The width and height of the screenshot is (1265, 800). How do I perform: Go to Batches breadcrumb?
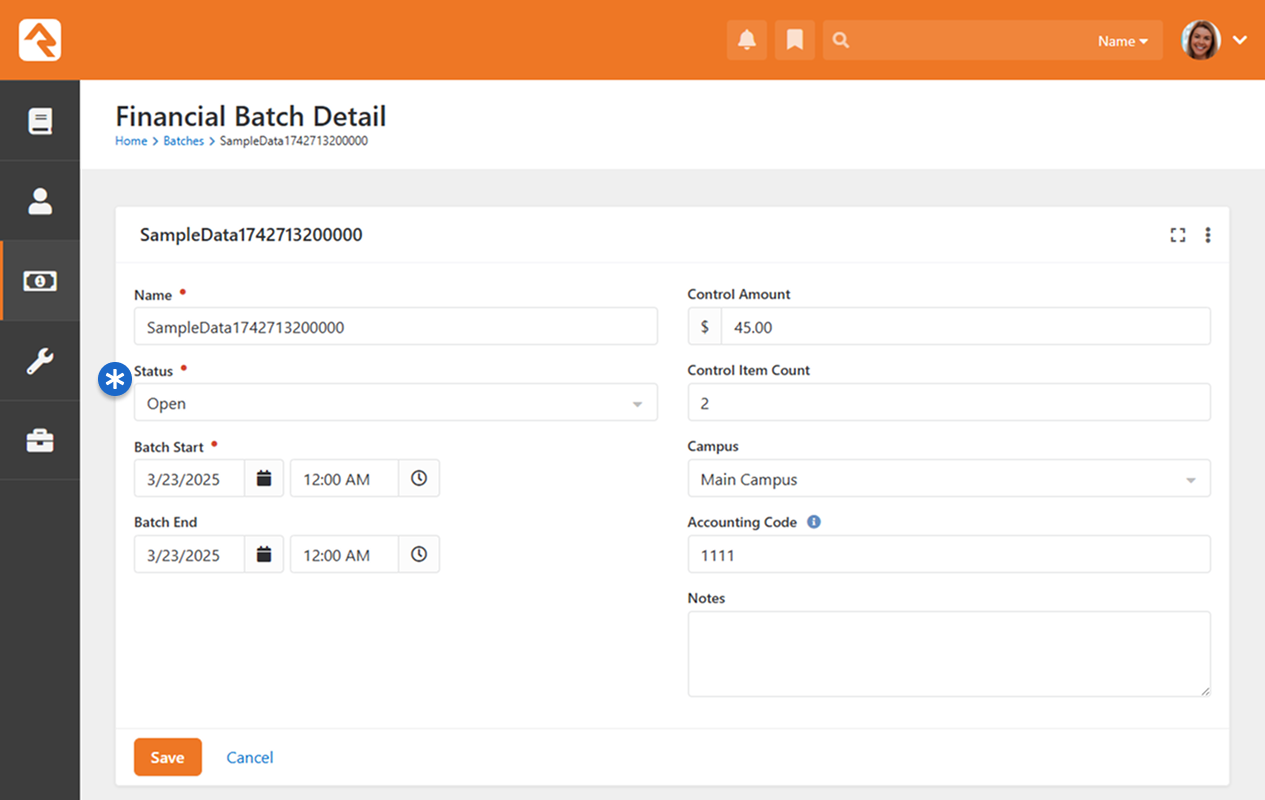[183, 141]
